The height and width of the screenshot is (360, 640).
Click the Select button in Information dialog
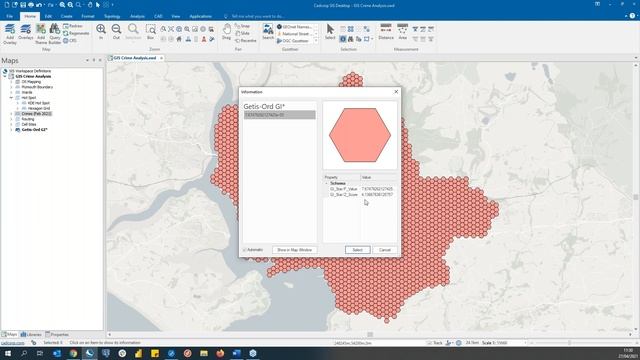(358, 250)
